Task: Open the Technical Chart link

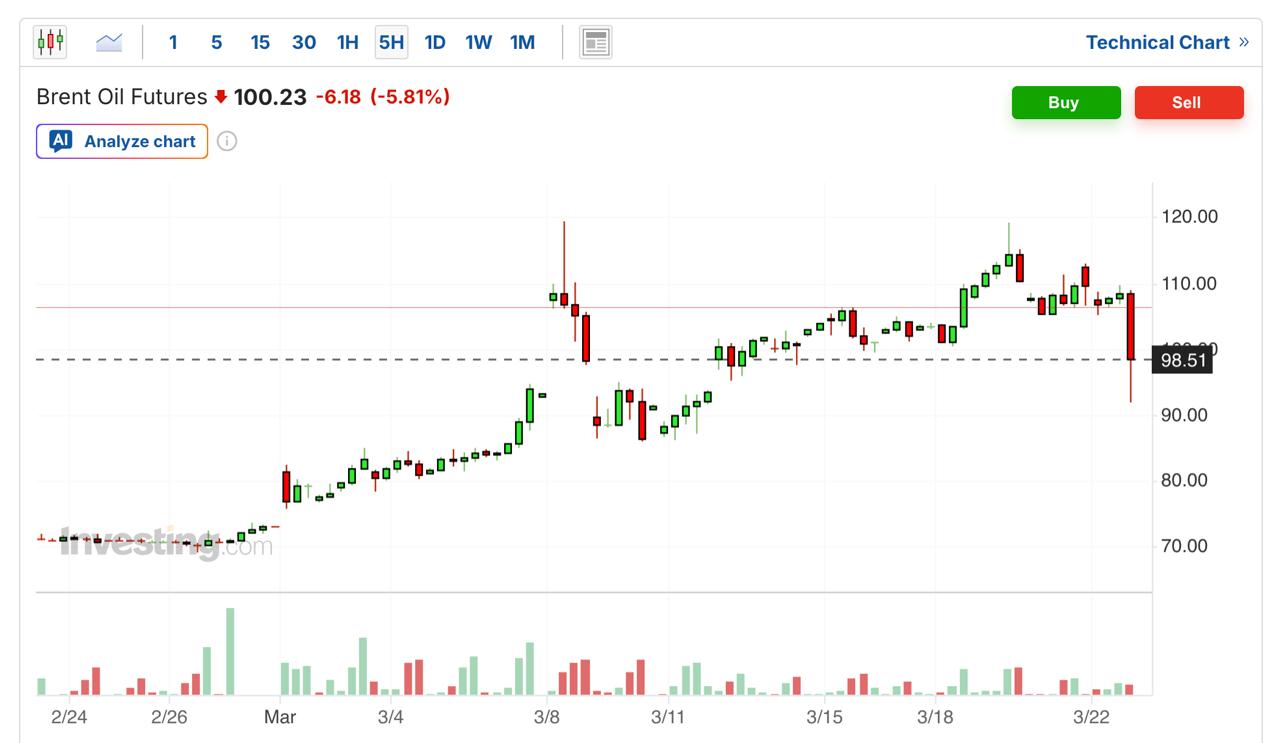Action: coord(1157,42)
